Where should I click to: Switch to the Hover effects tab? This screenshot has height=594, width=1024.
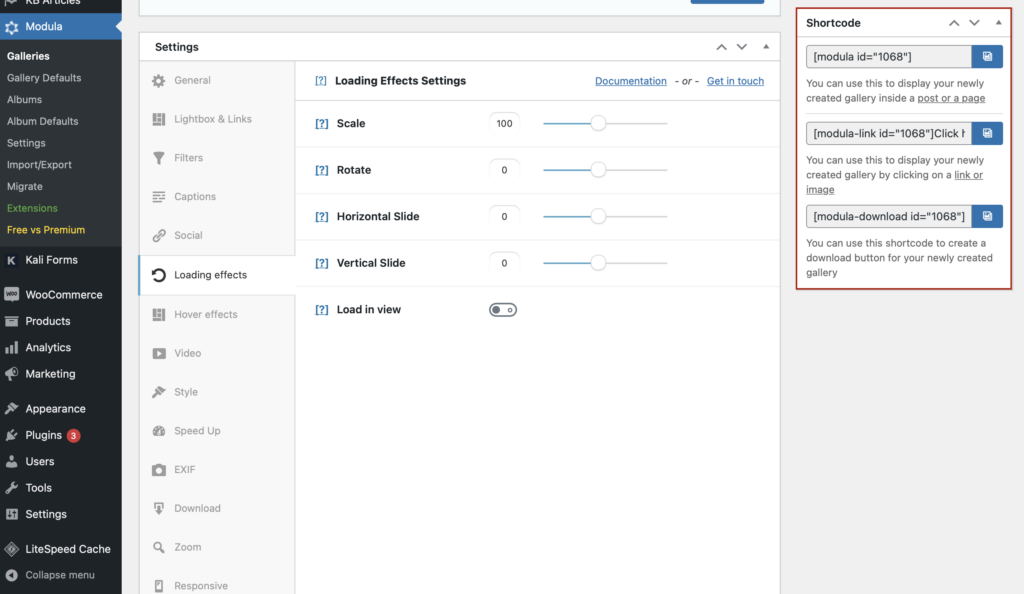[x=205, y=314]
